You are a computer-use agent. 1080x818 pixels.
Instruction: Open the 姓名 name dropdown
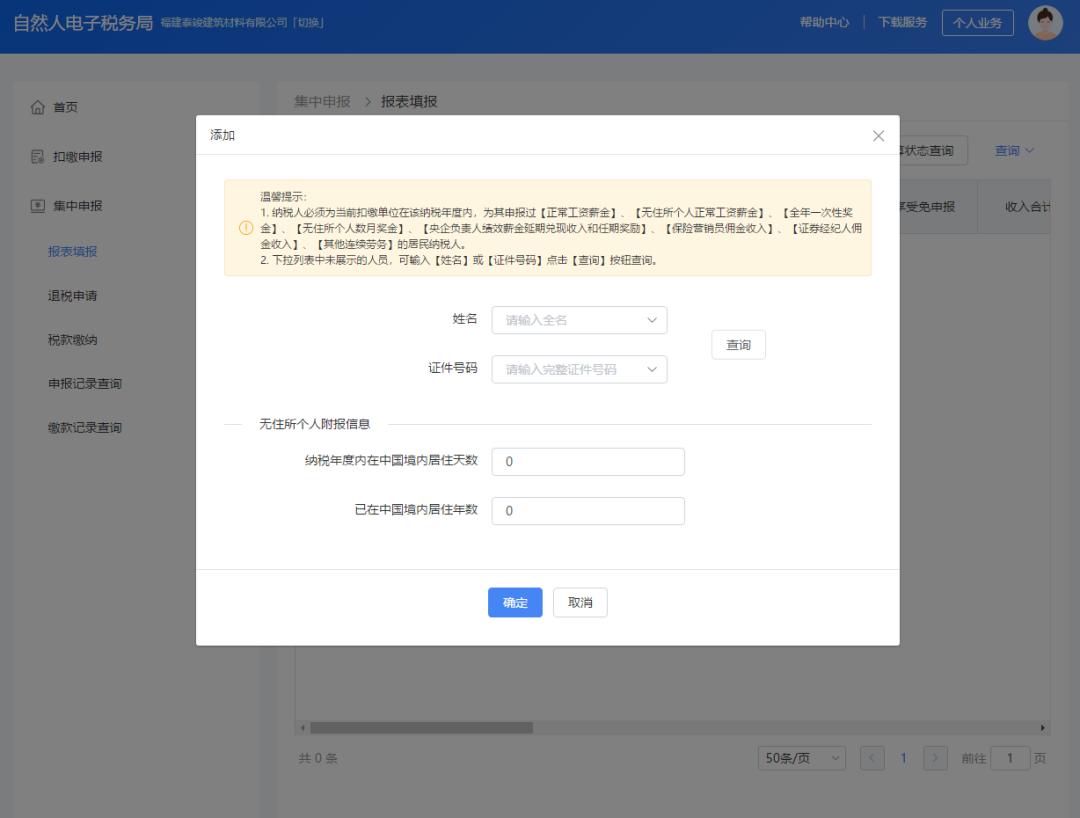[654, 320]
